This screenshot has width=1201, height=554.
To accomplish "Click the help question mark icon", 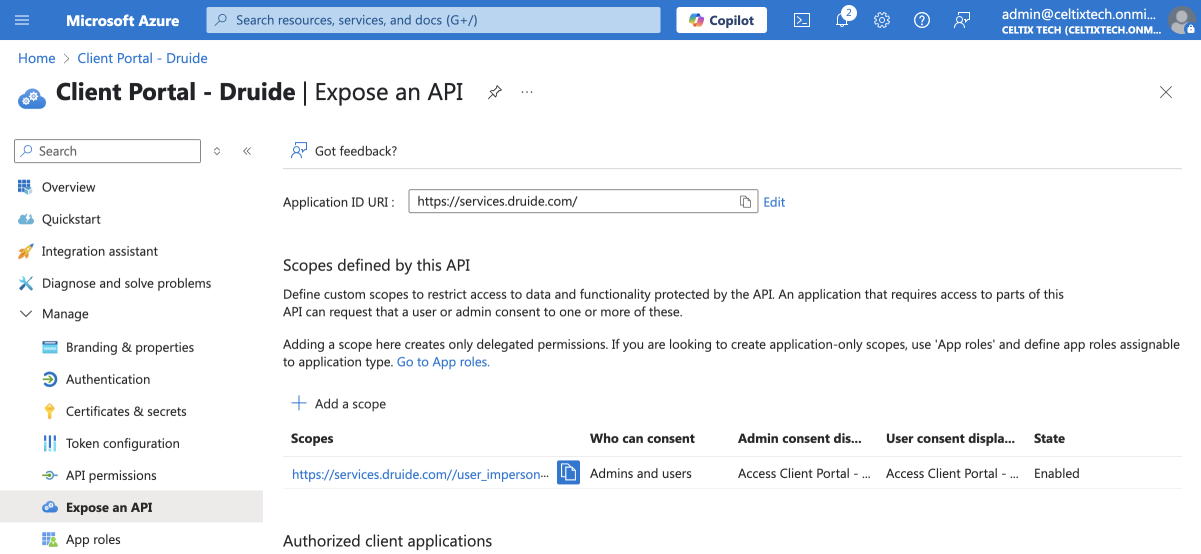I will point(922,20).
